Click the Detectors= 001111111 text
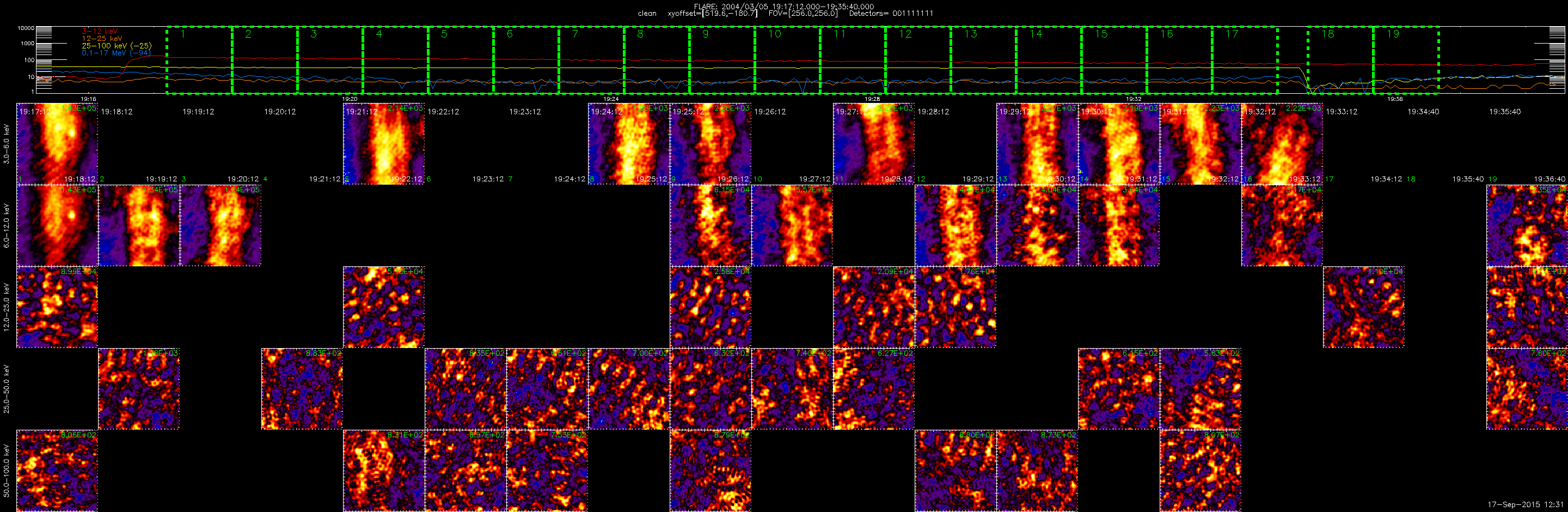This screenshot has height=512, width=1568. (x=891, y=14)
